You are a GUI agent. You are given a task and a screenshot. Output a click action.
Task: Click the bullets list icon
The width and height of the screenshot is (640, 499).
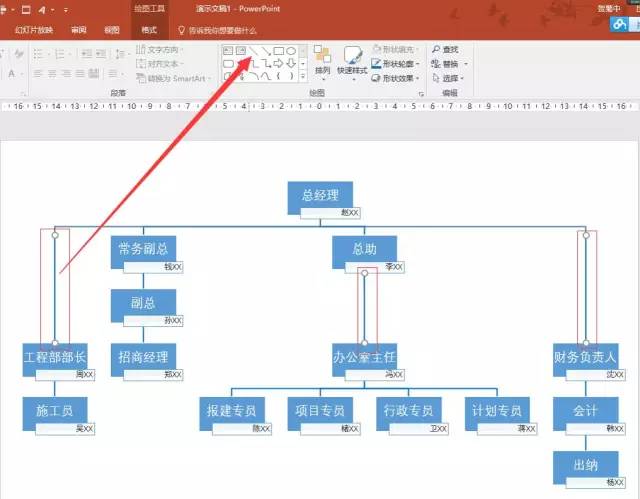[38, 53]
